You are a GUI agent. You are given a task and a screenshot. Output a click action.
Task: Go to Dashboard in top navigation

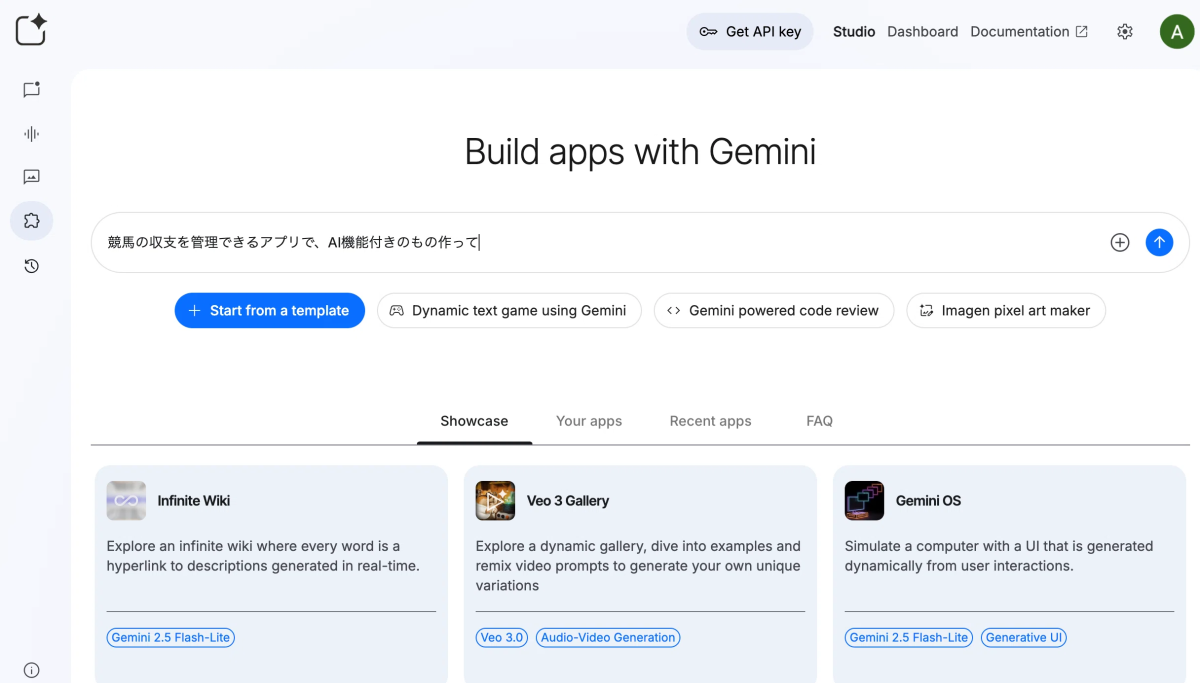pyautogui.click(x=922, y=32)
